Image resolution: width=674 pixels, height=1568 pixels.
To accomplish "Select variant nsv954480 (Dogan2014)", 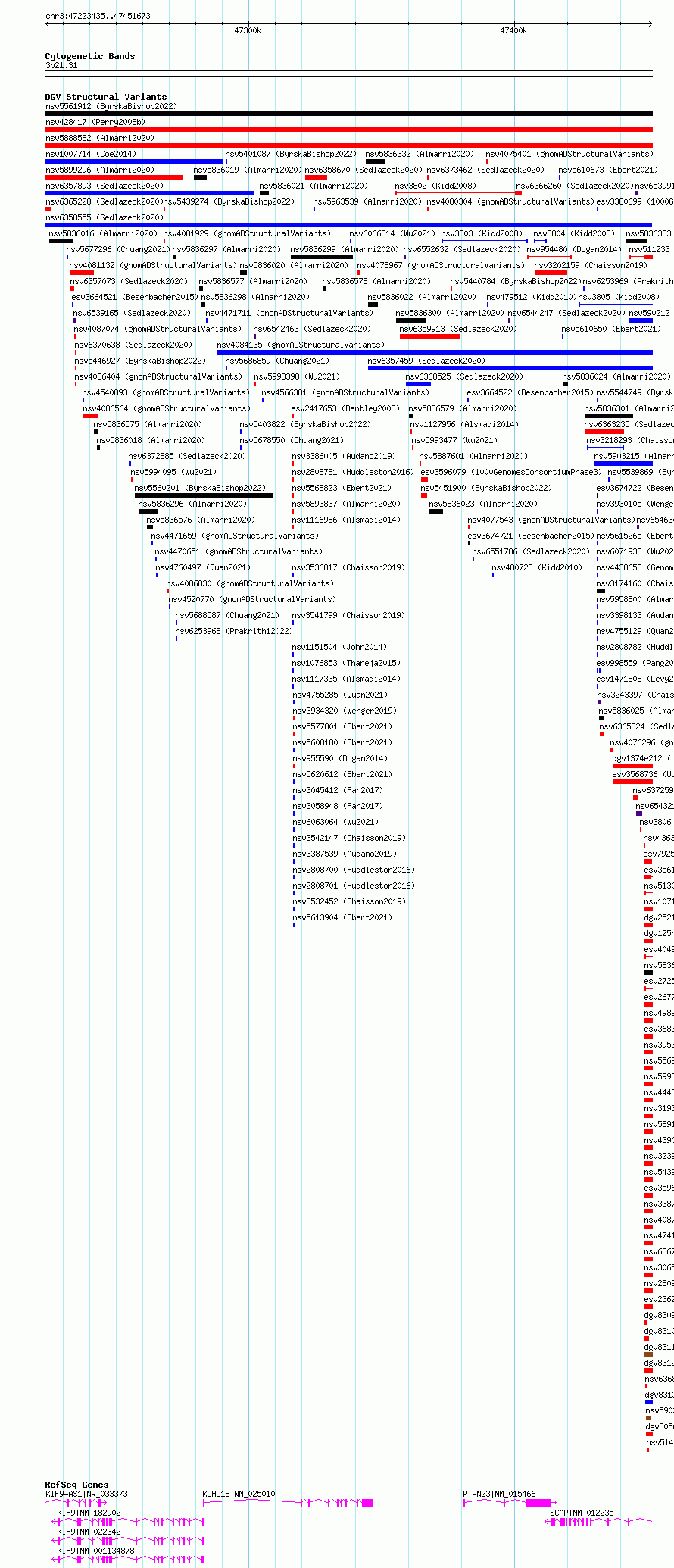I will click(x=574, y=249).
